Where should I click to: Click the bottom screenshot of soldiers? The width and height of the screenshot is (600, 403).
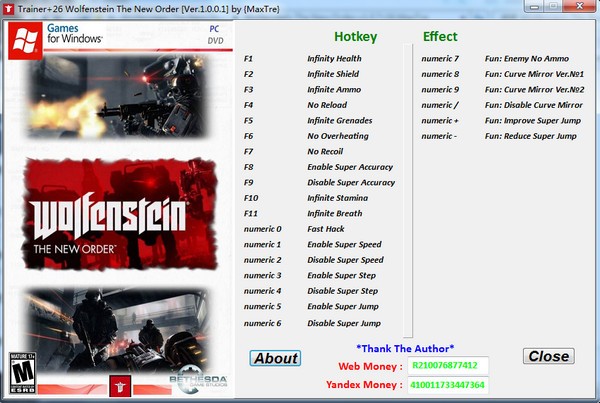(117, 330)
